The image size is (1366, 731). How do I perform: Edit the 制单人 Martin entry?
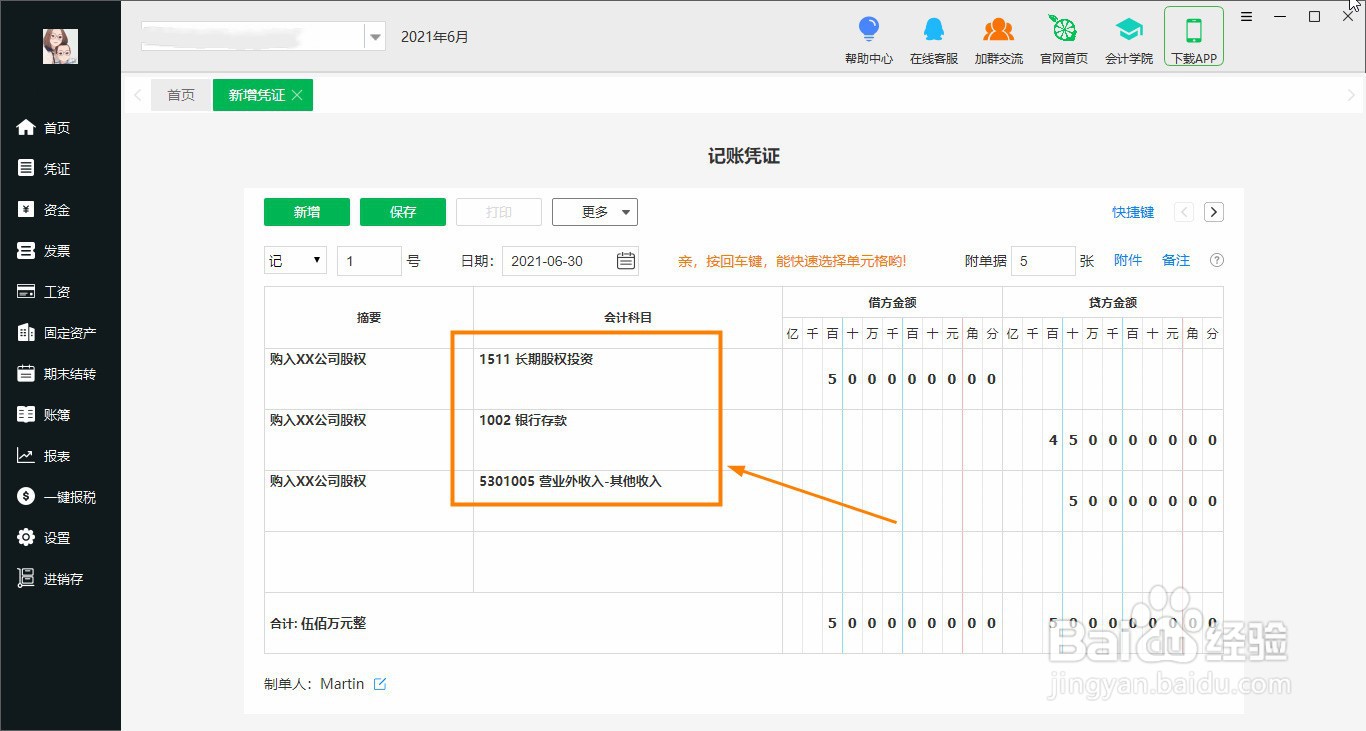pyautogui.click(x=380, y=683)
